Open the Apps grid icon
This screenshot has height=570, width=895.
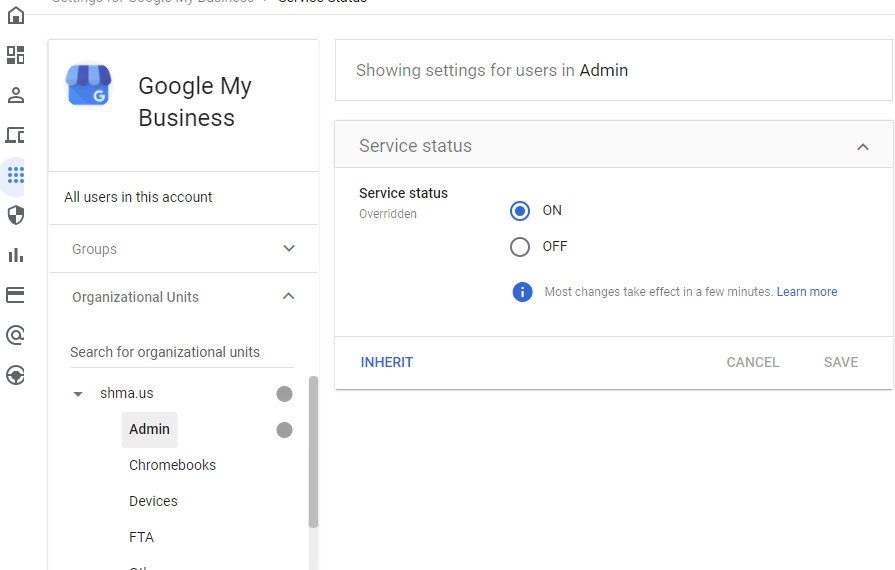15,175
